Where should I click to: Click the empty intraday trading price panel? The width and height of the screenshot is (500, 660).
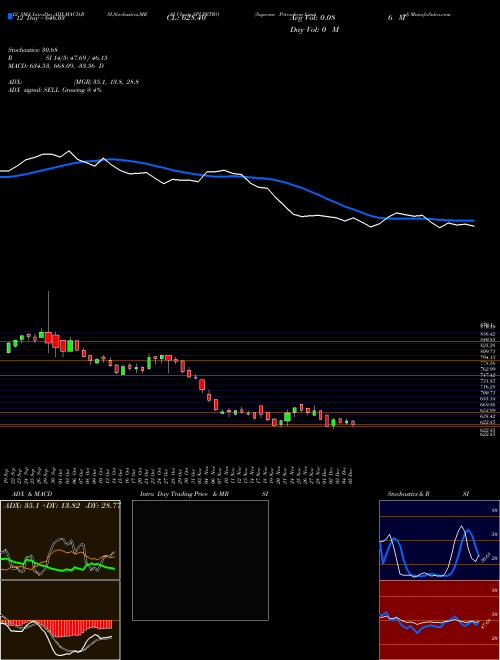pos(200,560)
